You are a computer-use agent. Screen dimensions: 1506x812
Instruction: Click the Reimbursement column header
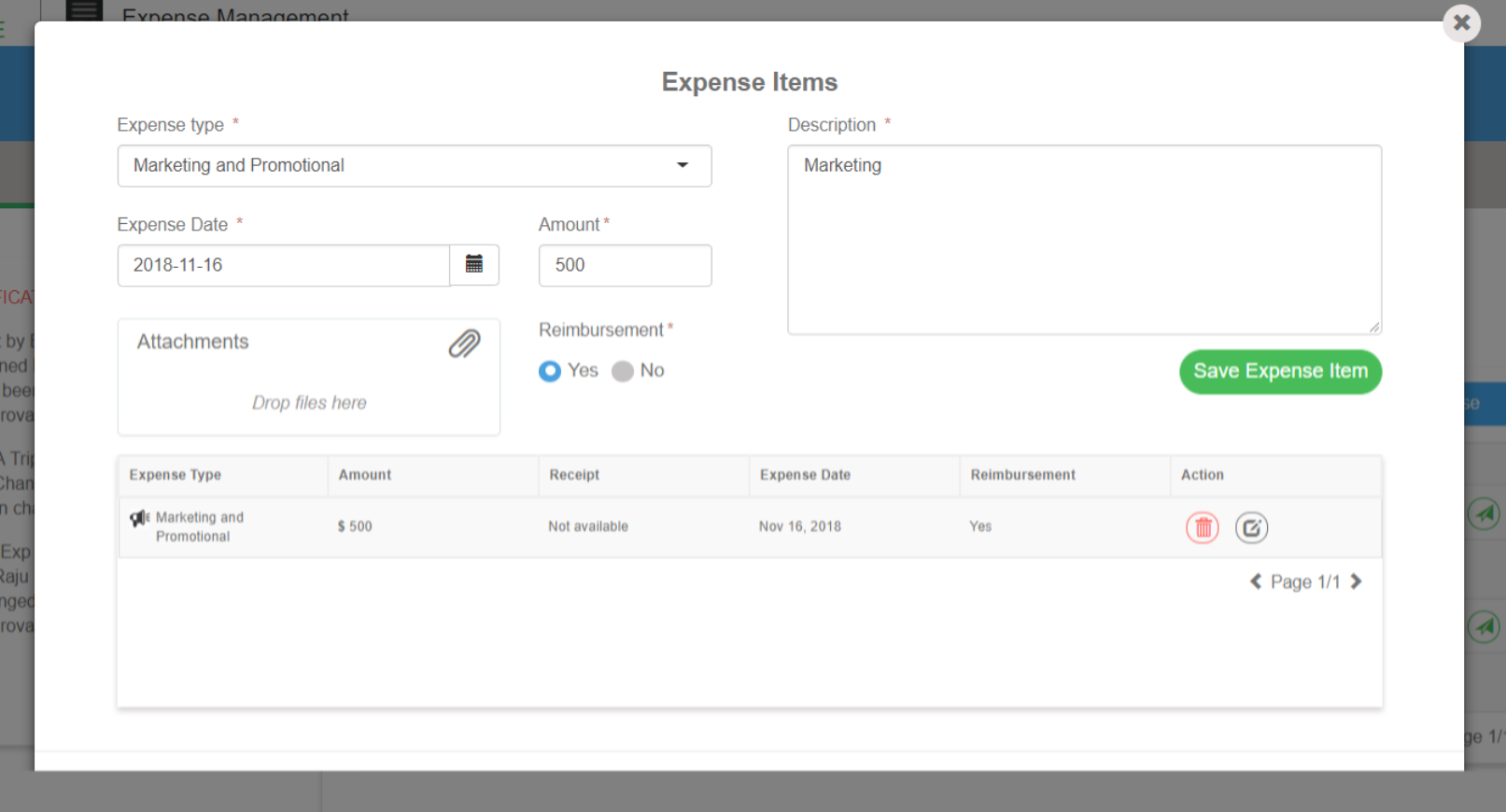pos(1022,475)
